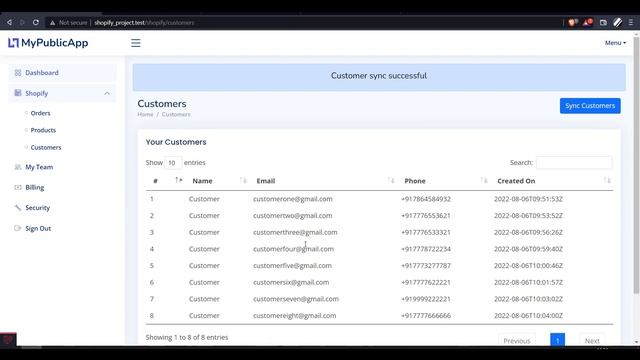Open Billing in the sidebar
Image resolution: width=640 pixels, height=360 pixels.
point(35,187)
